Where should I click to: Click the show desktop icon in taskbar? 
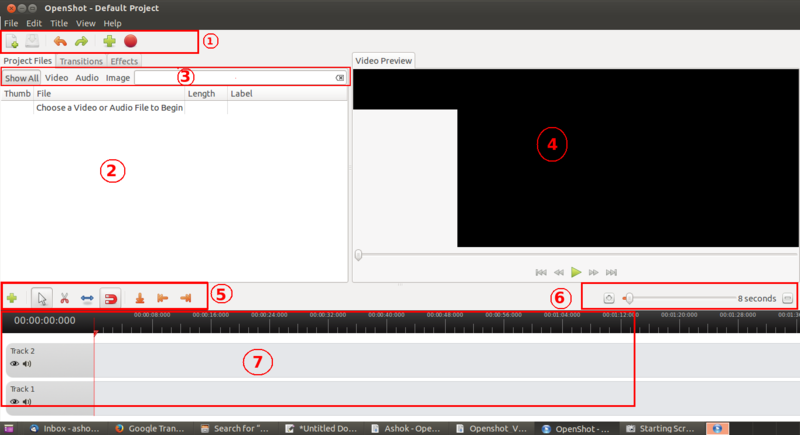click(9, 429)
